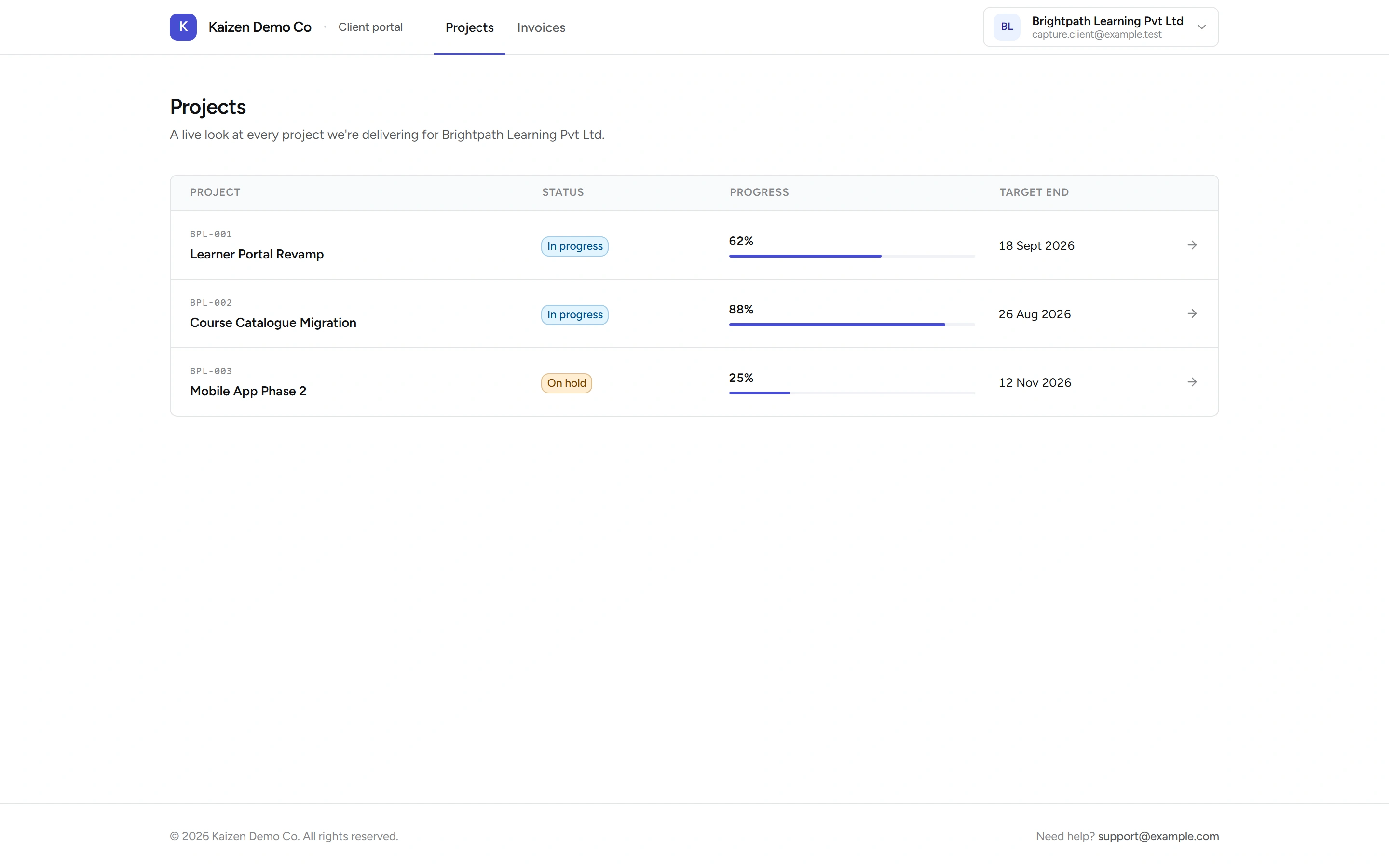The width and height of the screenshot is (1389, 868).
Task: Click the 26 Aug 2026 target date
Action: [1035, 314]
